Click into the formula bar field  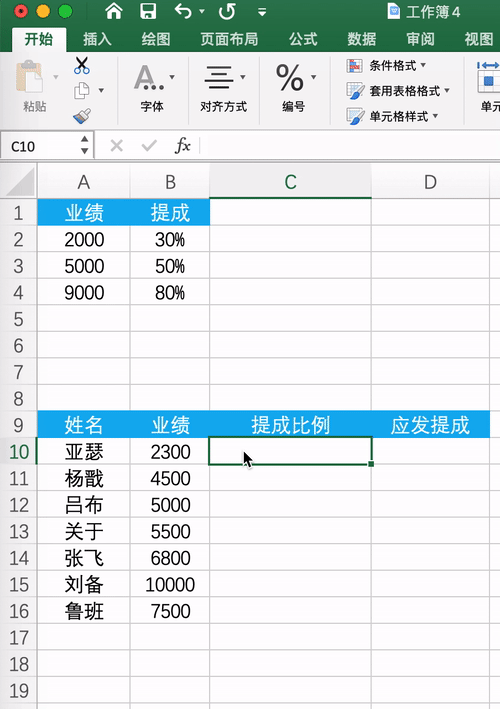click(349, 146)
